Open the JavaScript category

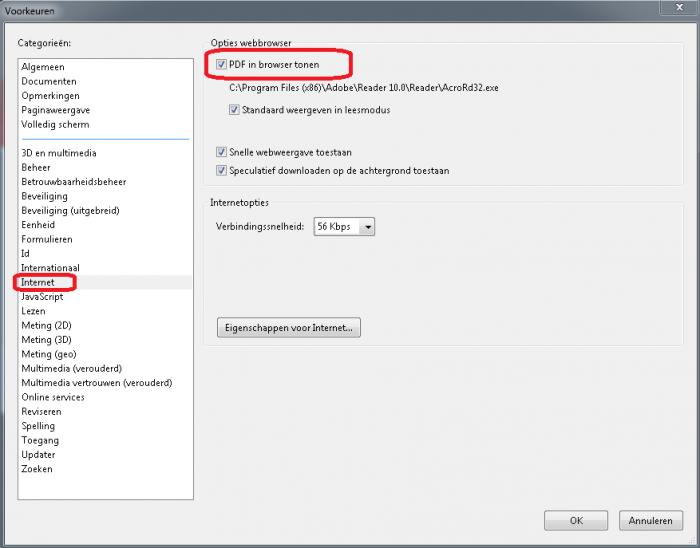coord(42,296)
